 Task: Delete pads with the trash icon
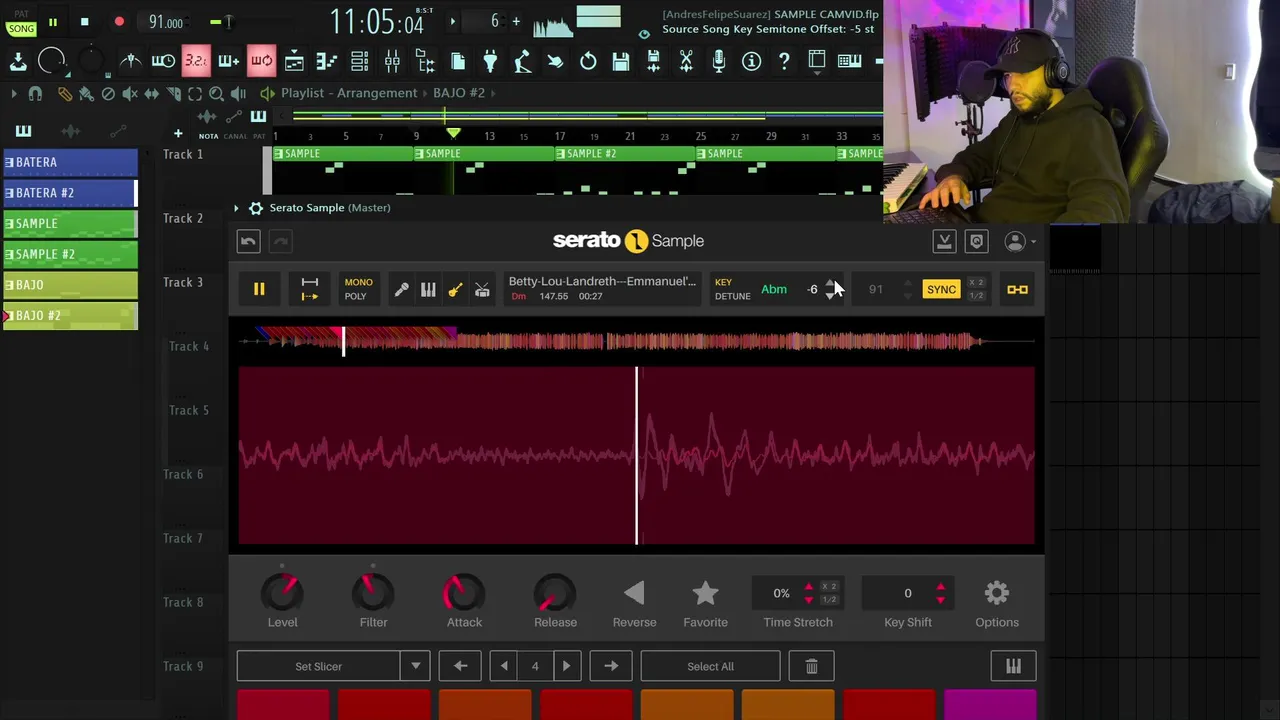[x=811, y=666]
